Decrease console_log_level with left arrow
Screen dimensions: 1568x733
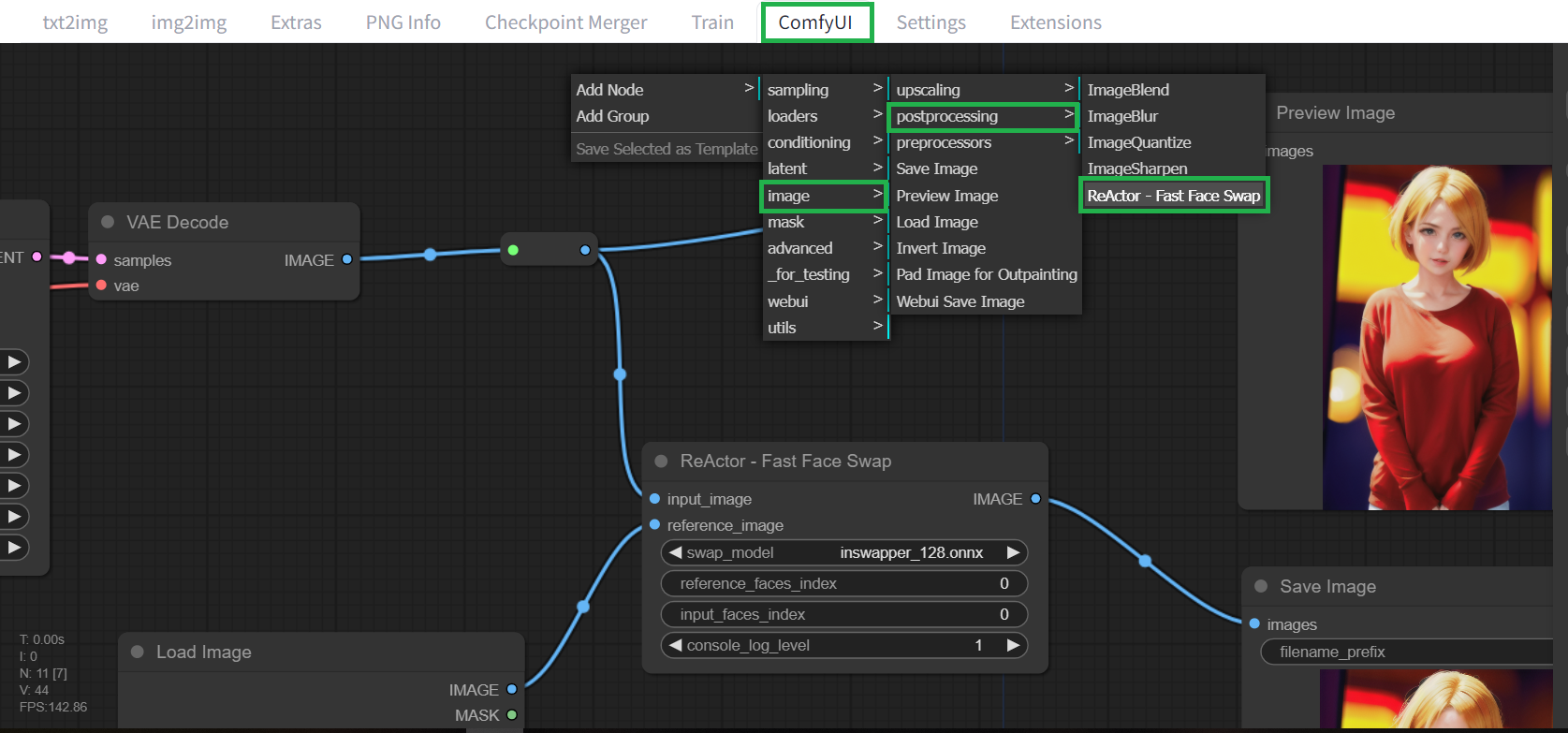[x=675, y=645]
